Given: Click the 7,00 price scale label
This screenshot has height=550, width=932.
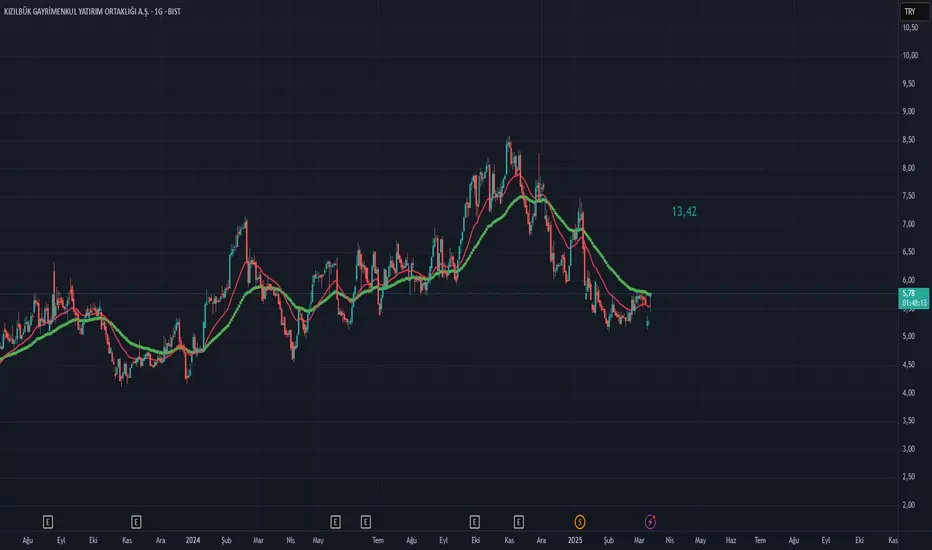Looking at the screenshot, I should [x=909, y=224].
